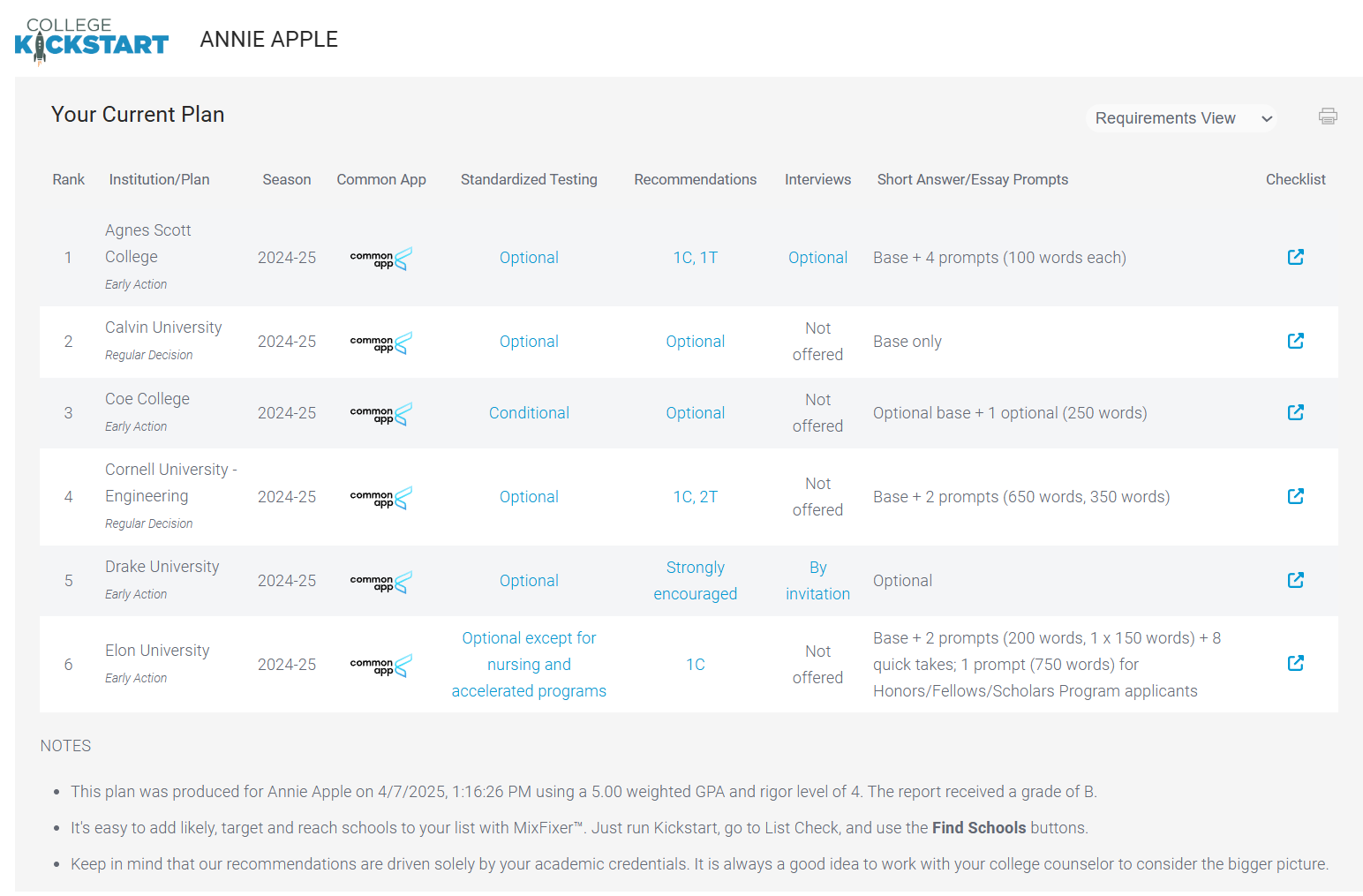
Task: Click Common App logo in Agnes Scott row
Action: click(x=381, y=259)
